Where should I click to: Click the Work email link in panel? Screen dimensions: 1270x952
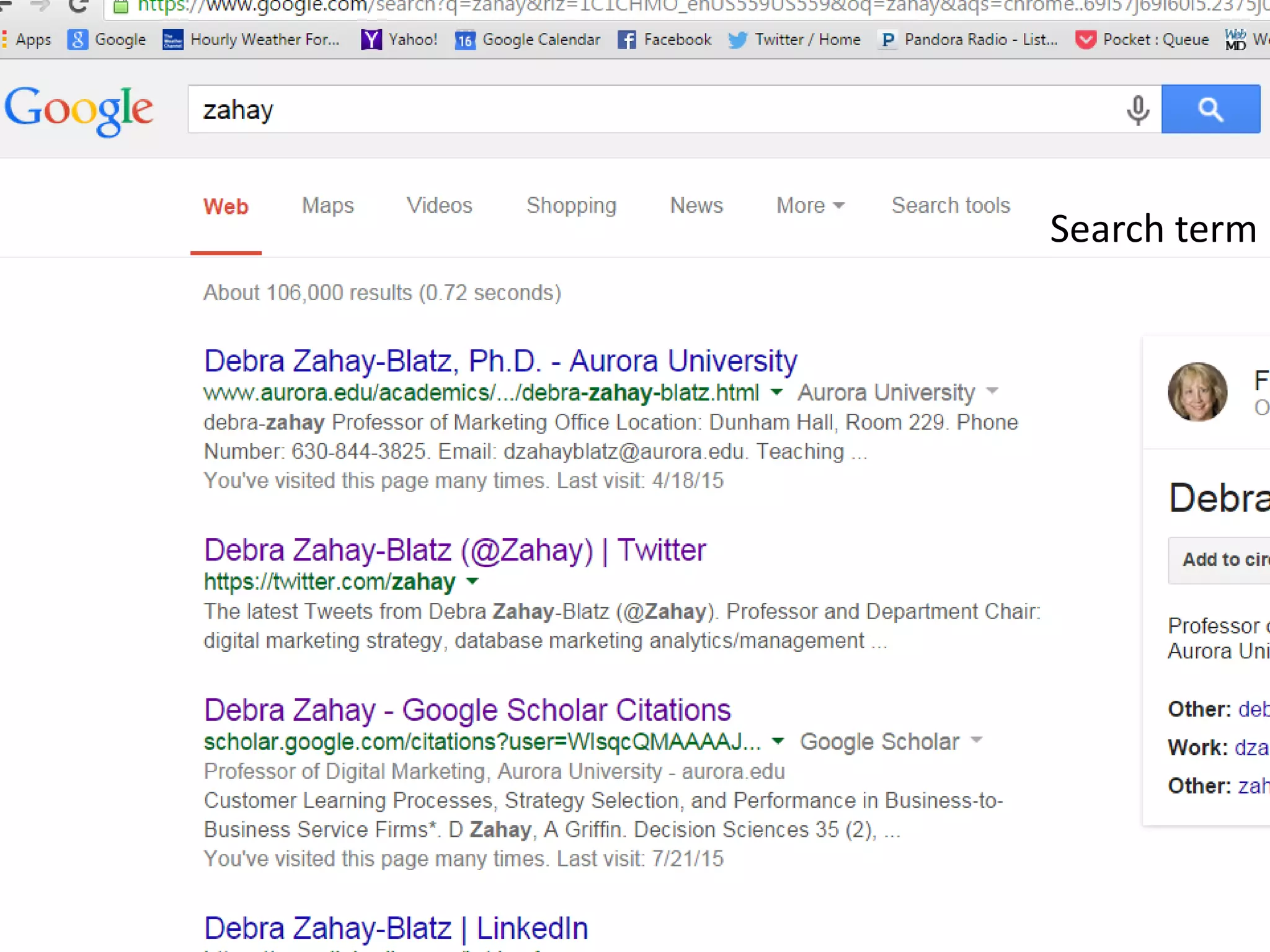[1252, 747]
